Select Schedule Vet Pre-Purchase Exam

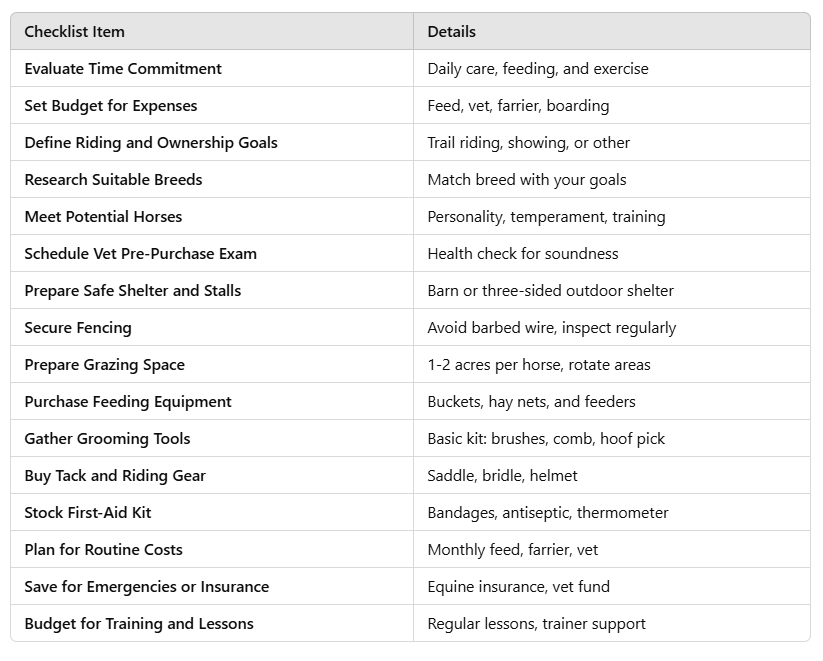[x=141, y=254]
